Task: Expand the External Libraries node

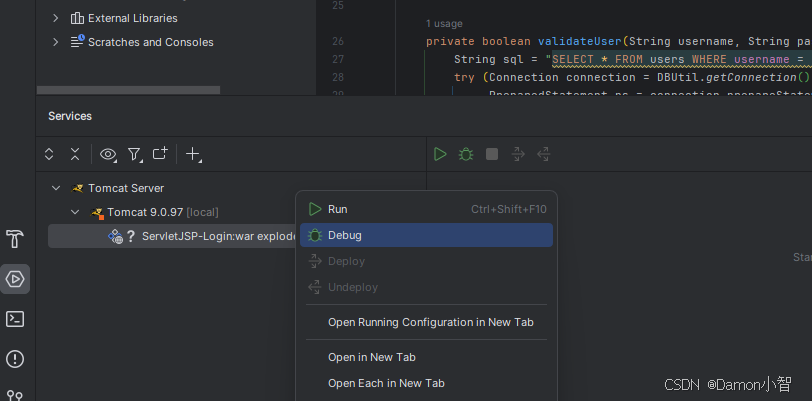Action: 55,18
